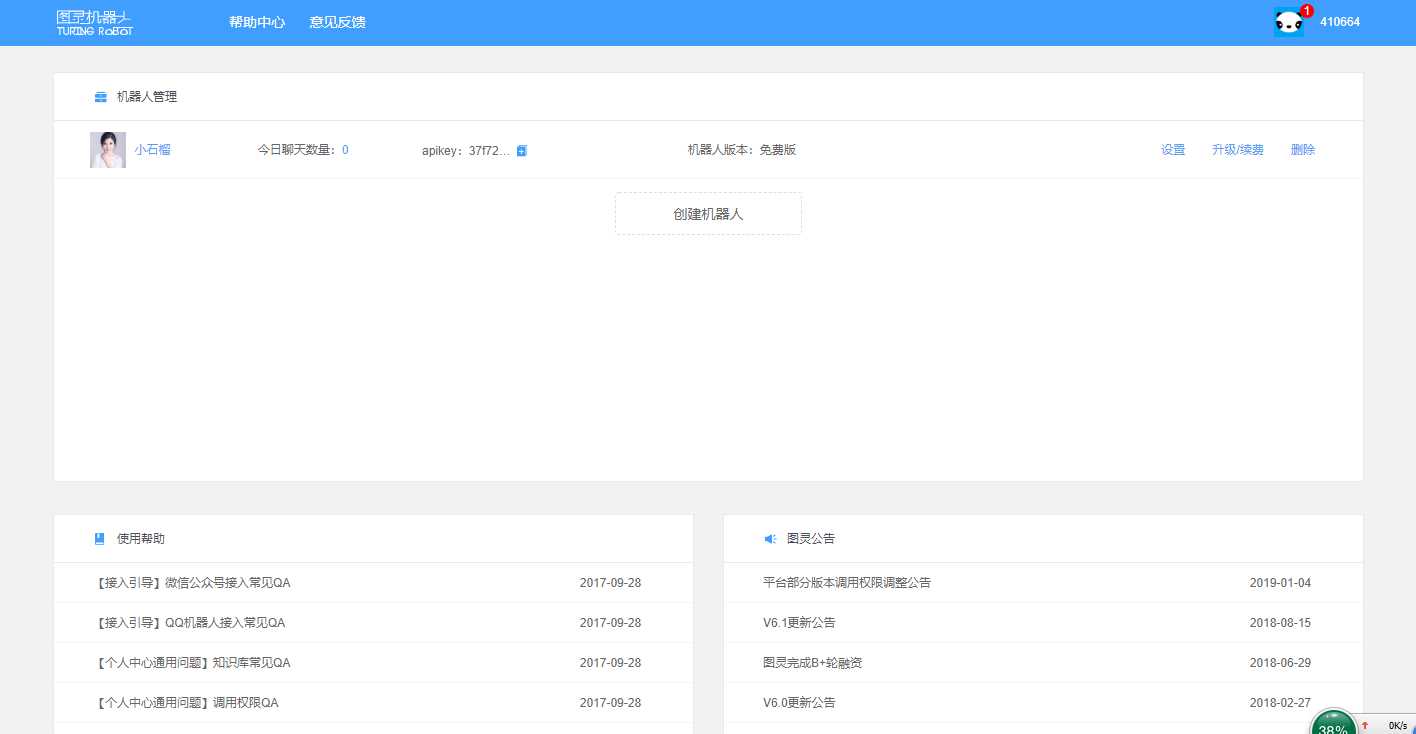The height and width of the screenshot is (734, 1416).
Task: Click the 2018-08-15 announcement date
Action: tap(1280, 623)
